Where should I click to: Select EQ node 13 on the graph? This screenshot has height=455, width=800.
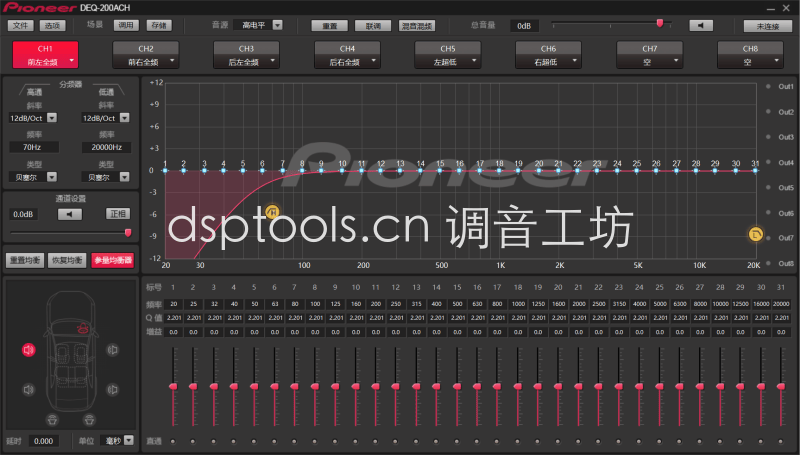tap(401, 170)
